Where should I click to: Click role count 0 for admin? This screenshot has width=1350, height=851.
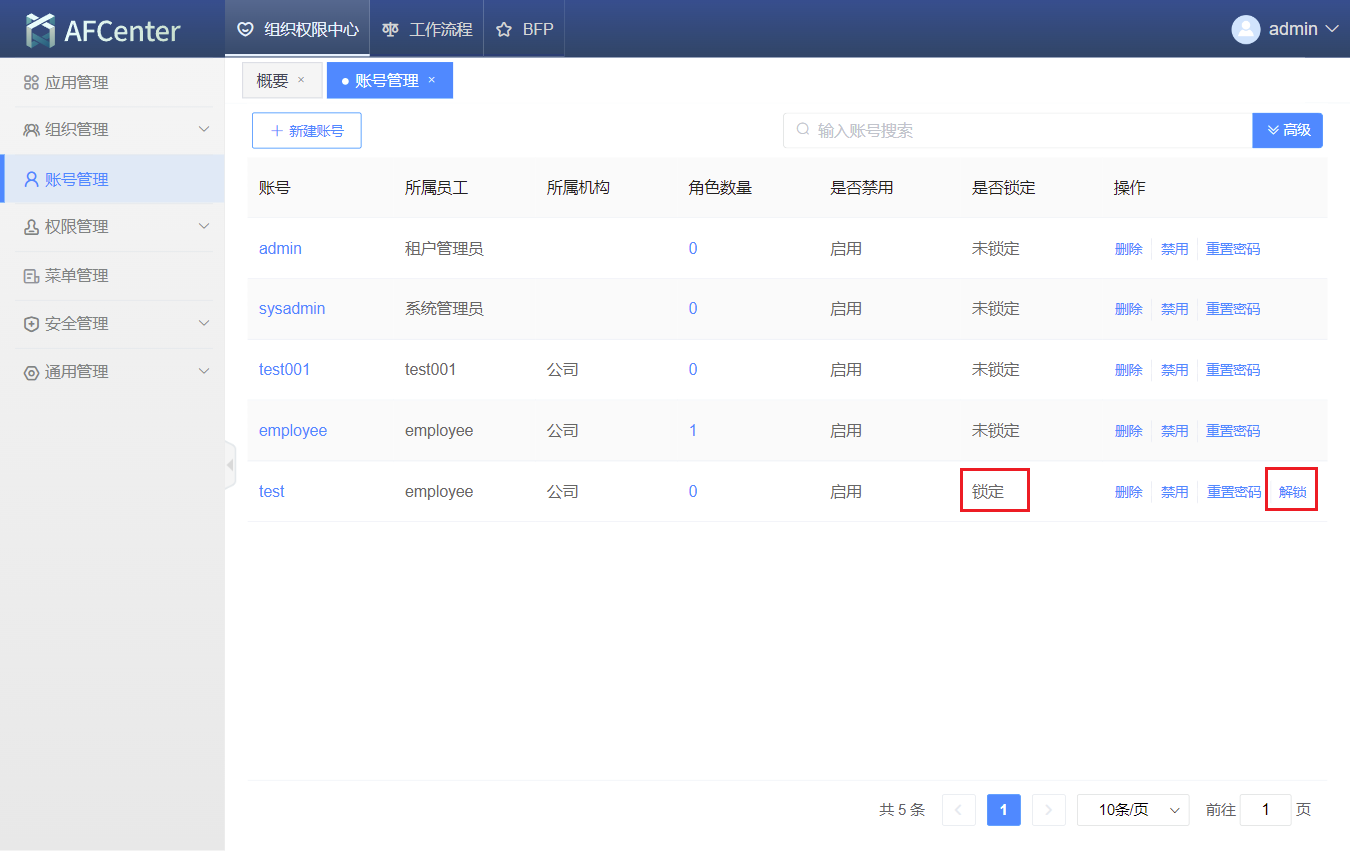coord(693,249)
